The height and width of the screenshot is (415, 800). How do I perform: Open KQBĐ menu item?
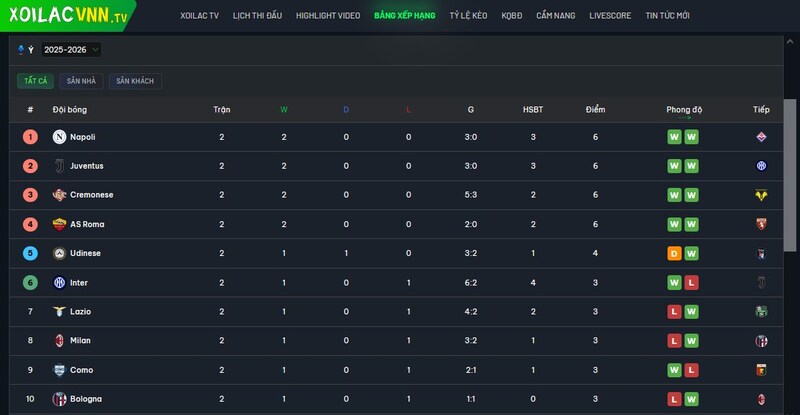[512, 16]
